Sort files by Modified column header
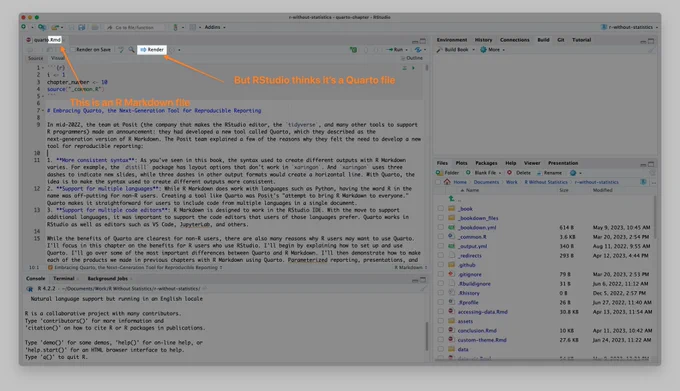The height and width of the screenshot is (391, 680). click(602, 190)
